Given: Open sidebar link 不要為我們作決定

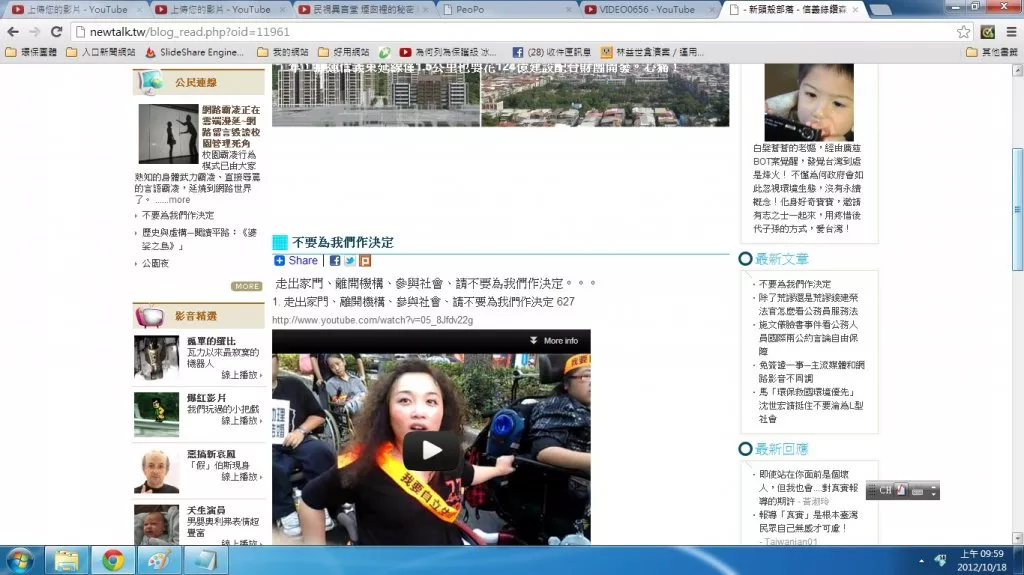Looking at the screenshot, I should pos(178,215).
